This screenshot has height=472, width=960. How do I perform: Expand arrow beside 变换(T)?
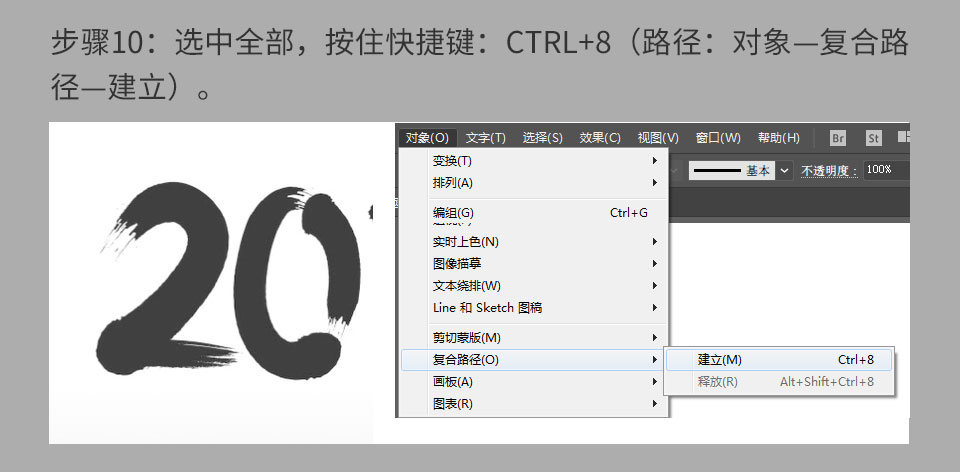[654, 161]
